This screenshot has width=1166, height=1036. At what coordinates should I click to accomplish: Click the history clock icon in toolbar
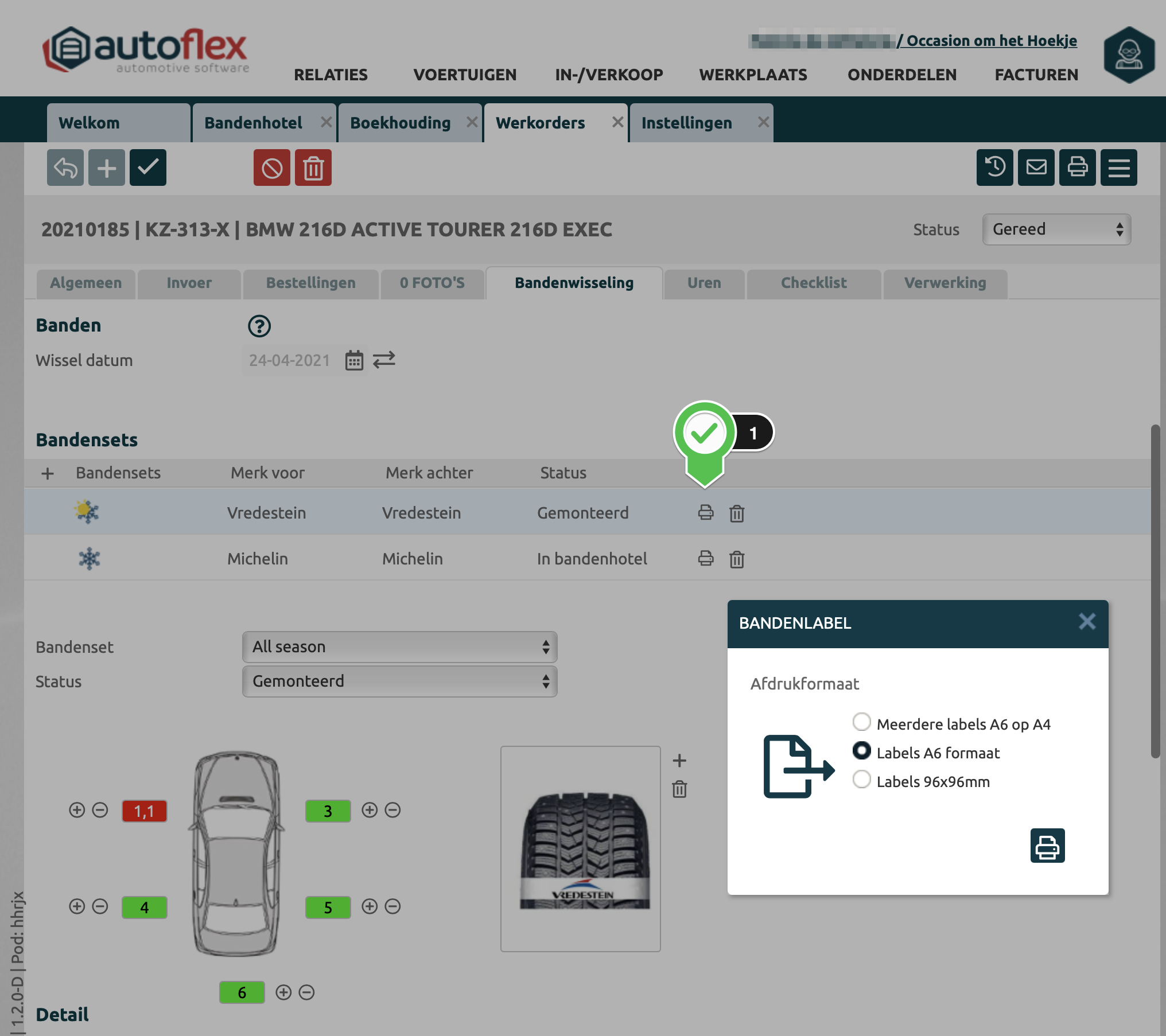pyautogui.click(x=994, y=168)
